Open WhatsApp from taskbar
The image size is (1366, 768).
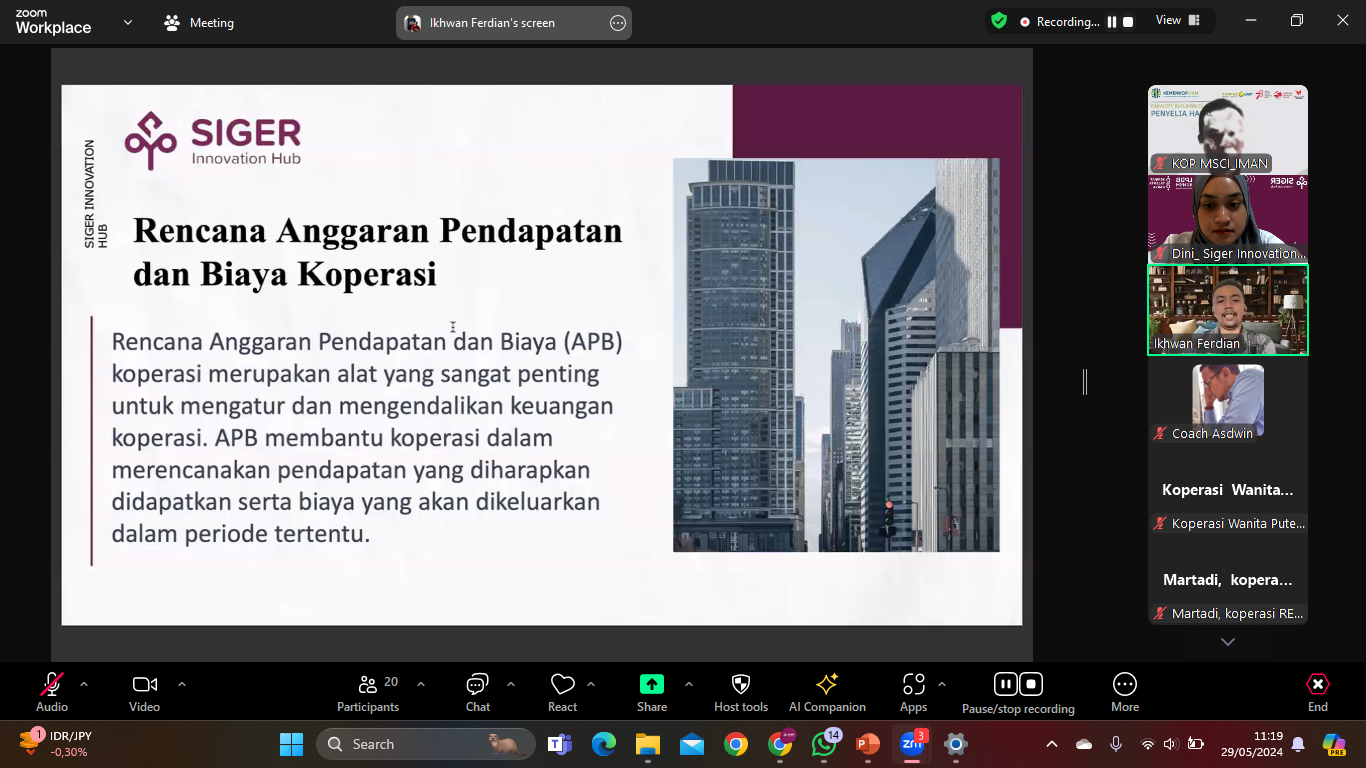click(x=824, y=744)
